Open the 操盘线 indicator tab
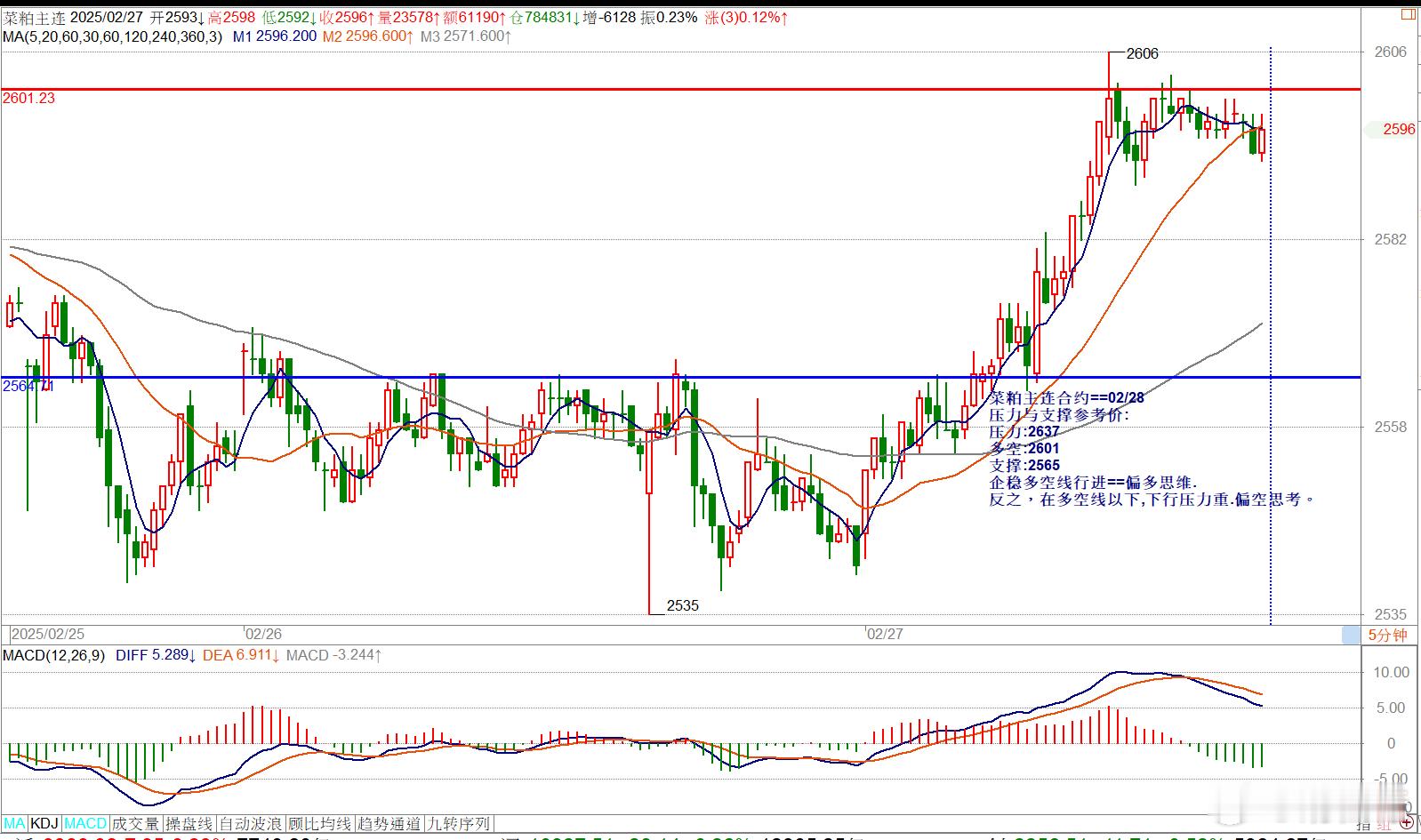The width and height of the screenshot is (1421, 840). pos(189,824)
